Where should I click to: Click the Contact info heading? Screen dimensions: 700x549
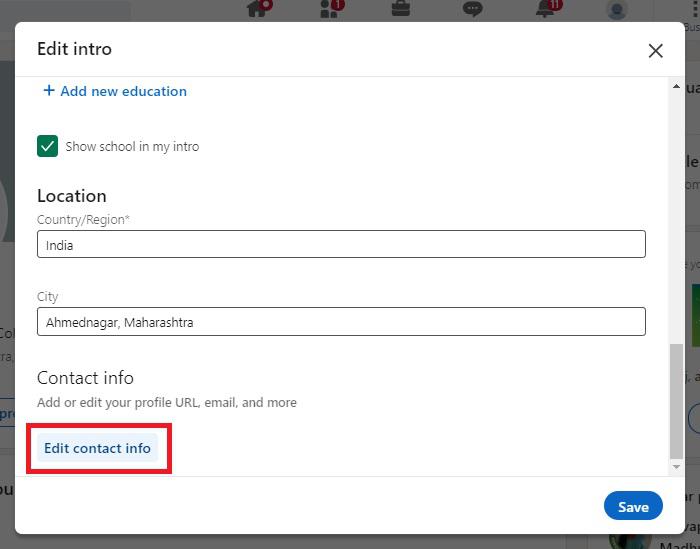[85, 378]
